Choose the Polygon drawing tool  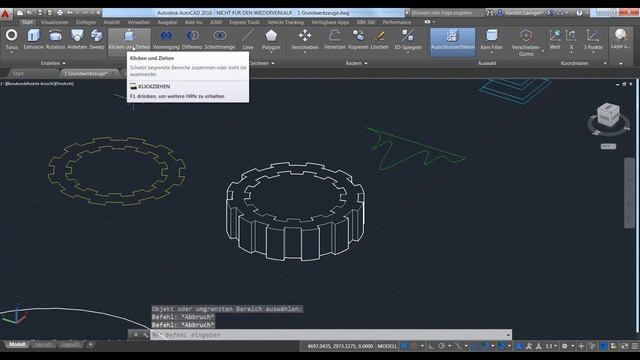click(271, 39)
